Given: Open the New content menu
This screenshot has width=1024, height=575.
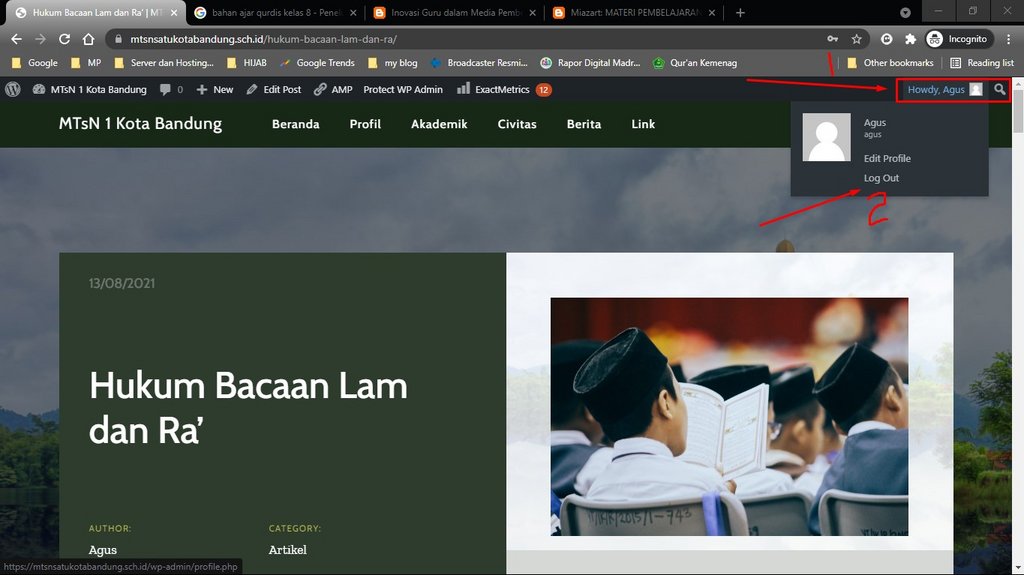Looking at the screenshot, I should coord(215,90).
